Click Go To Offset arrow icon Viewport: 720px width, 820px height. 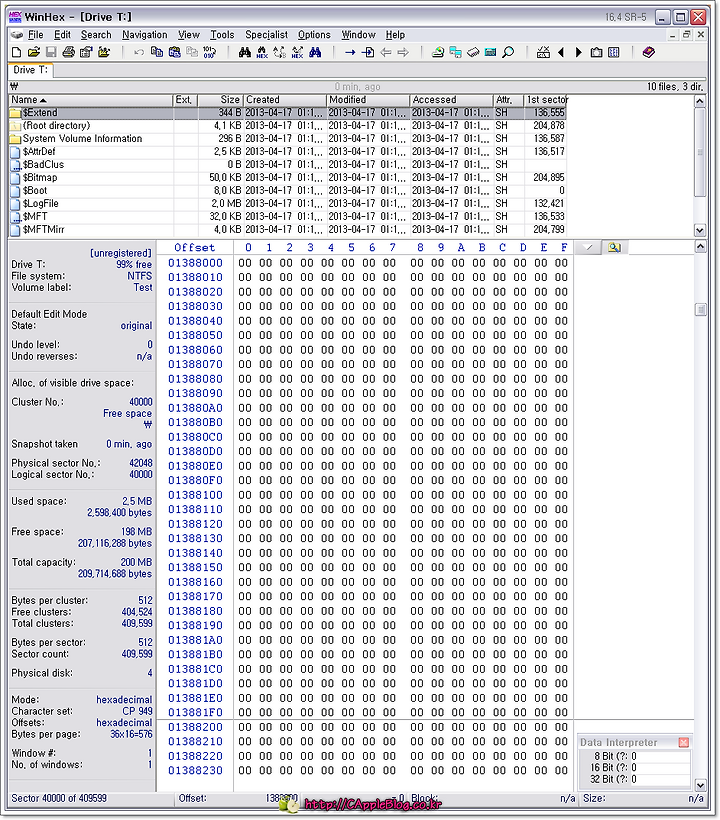[350, 52]
